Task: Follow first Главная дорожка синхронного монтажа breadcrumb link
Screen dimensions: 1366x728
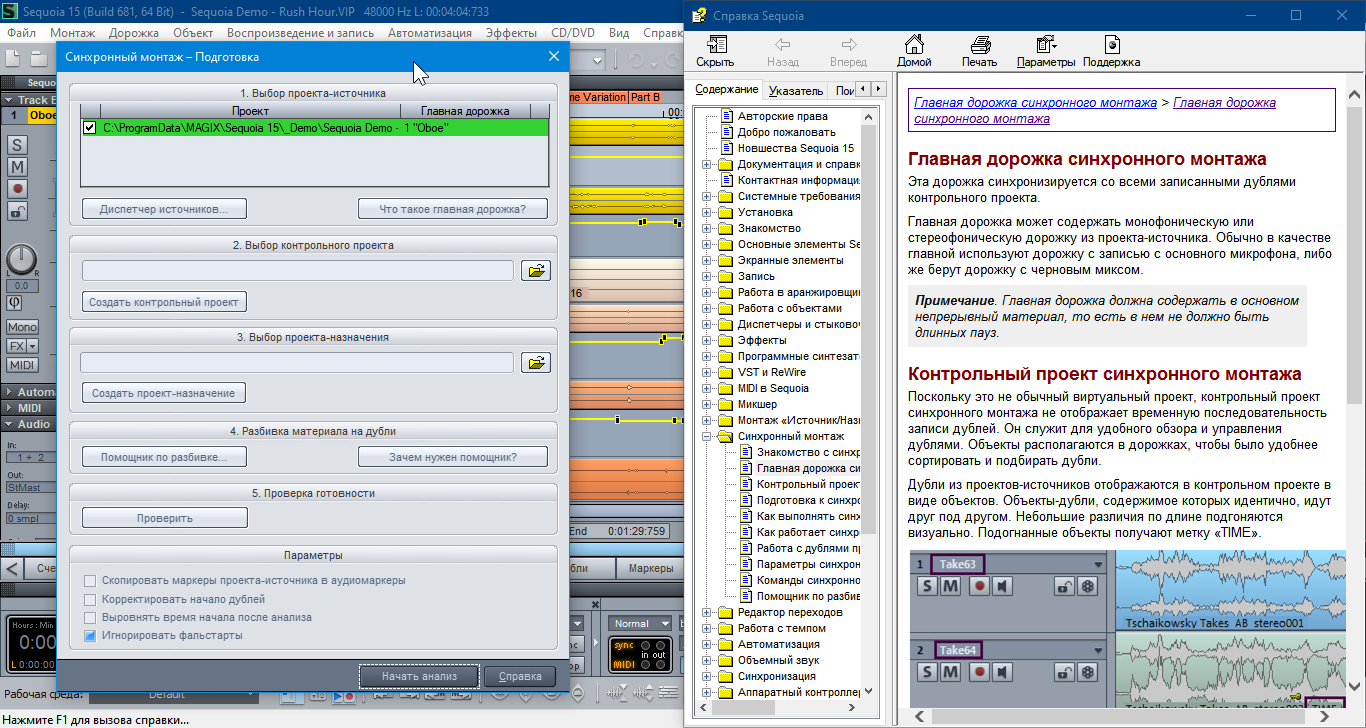Action: pos(1035,102)
